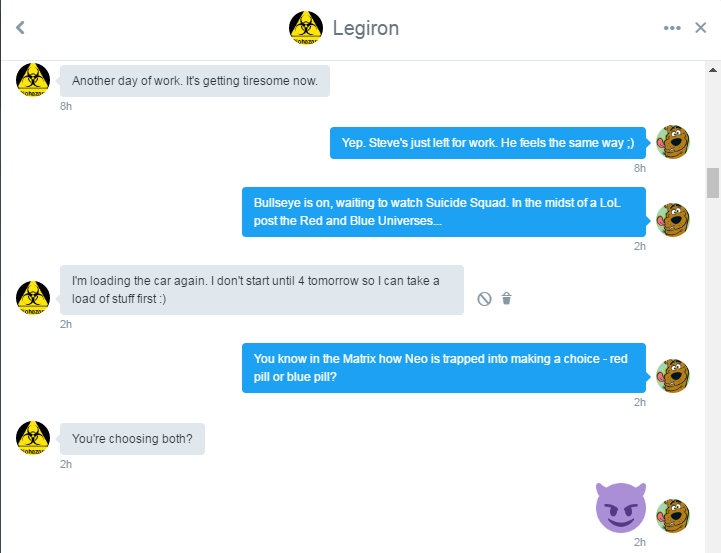Image resolution: width=721 pixels, height=553 pixels.
Task: Click the scrollbar up arrow
Action: point(713,70)
